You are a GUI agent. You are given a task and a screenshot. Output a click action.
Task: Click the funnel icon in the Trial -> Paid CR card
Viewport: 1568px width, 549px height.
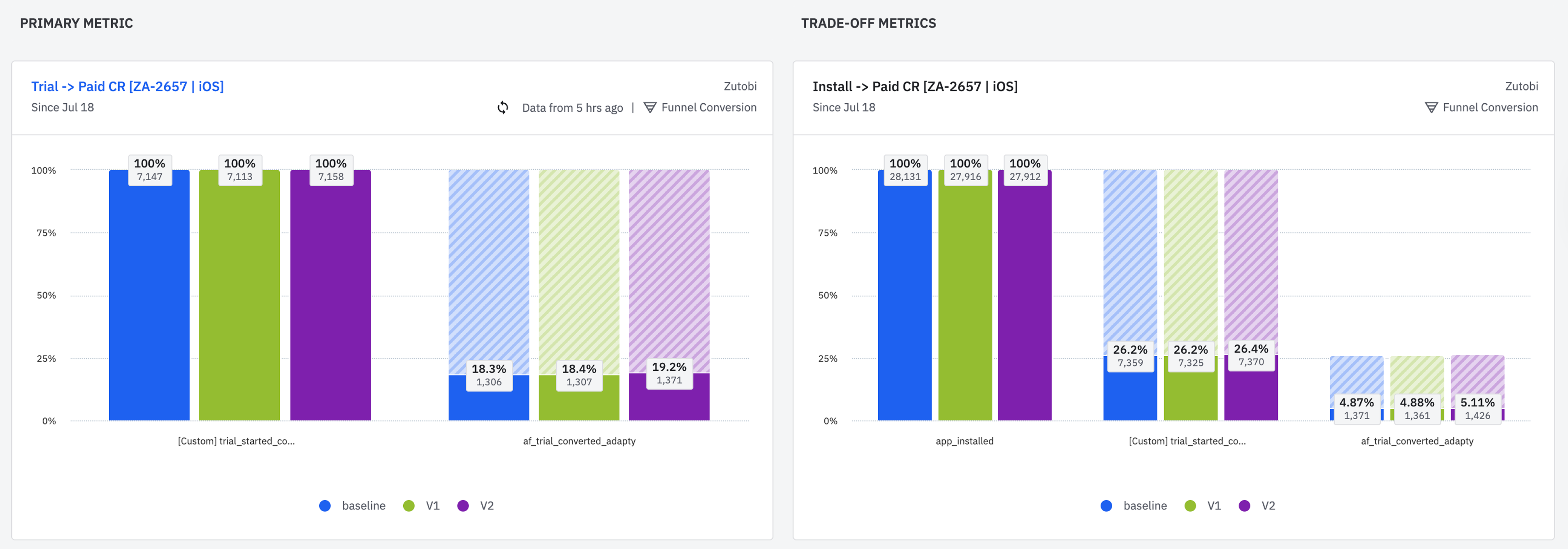click(x=650, y=108)
